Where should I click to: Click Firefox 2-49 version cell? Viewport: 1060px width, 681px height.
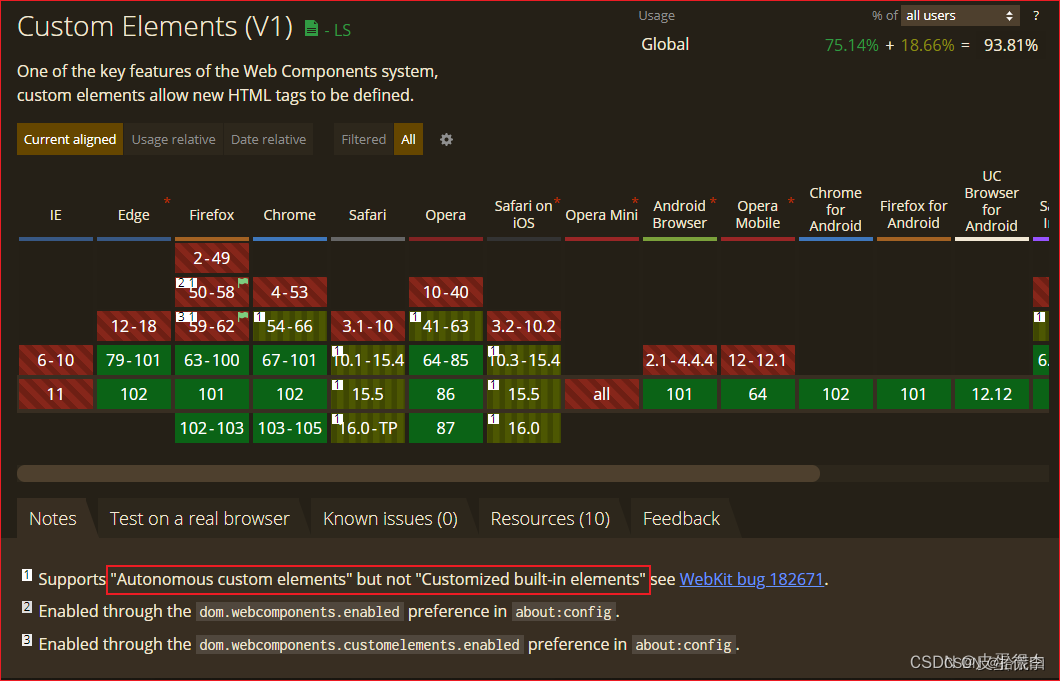212,258
